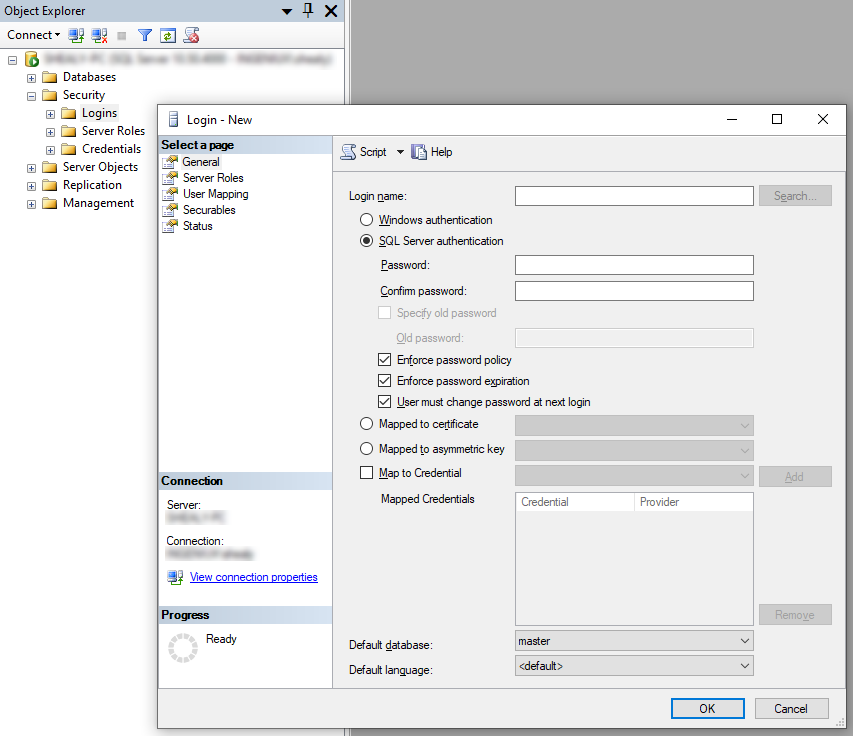Select the Server Objects folder
The width and height of the screenshot is (853, 736).
pyautogui.click(x=100, y=167)
